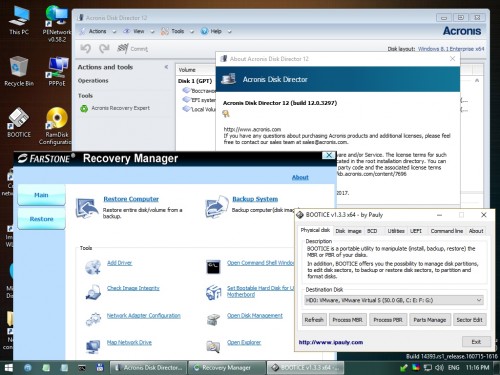
Task: Open RamDisk Configuration desktop icon
Action: tap(57, 126)
